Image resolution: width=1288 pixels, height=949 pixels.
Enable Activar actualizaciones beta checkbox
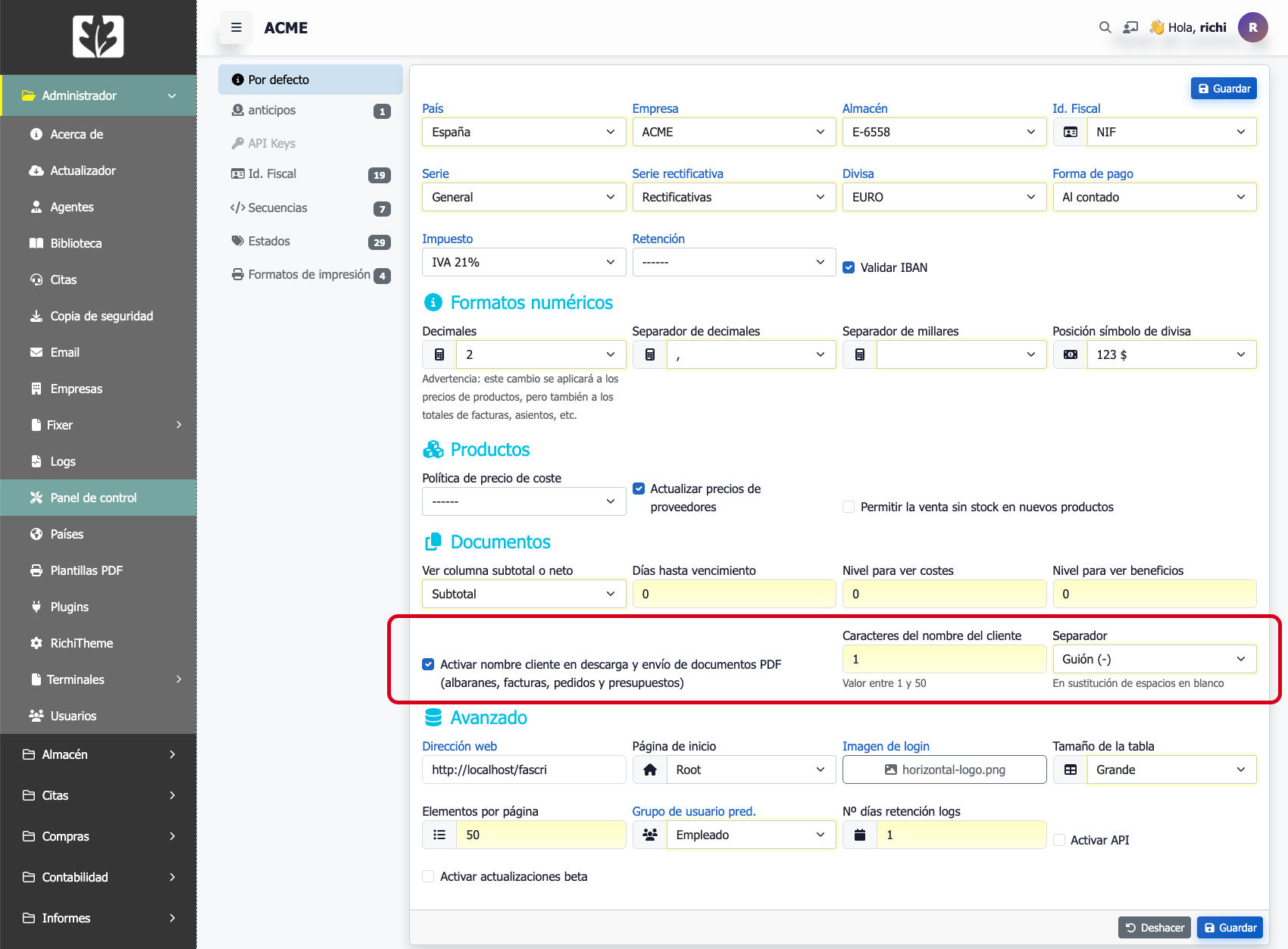point(428,876)
